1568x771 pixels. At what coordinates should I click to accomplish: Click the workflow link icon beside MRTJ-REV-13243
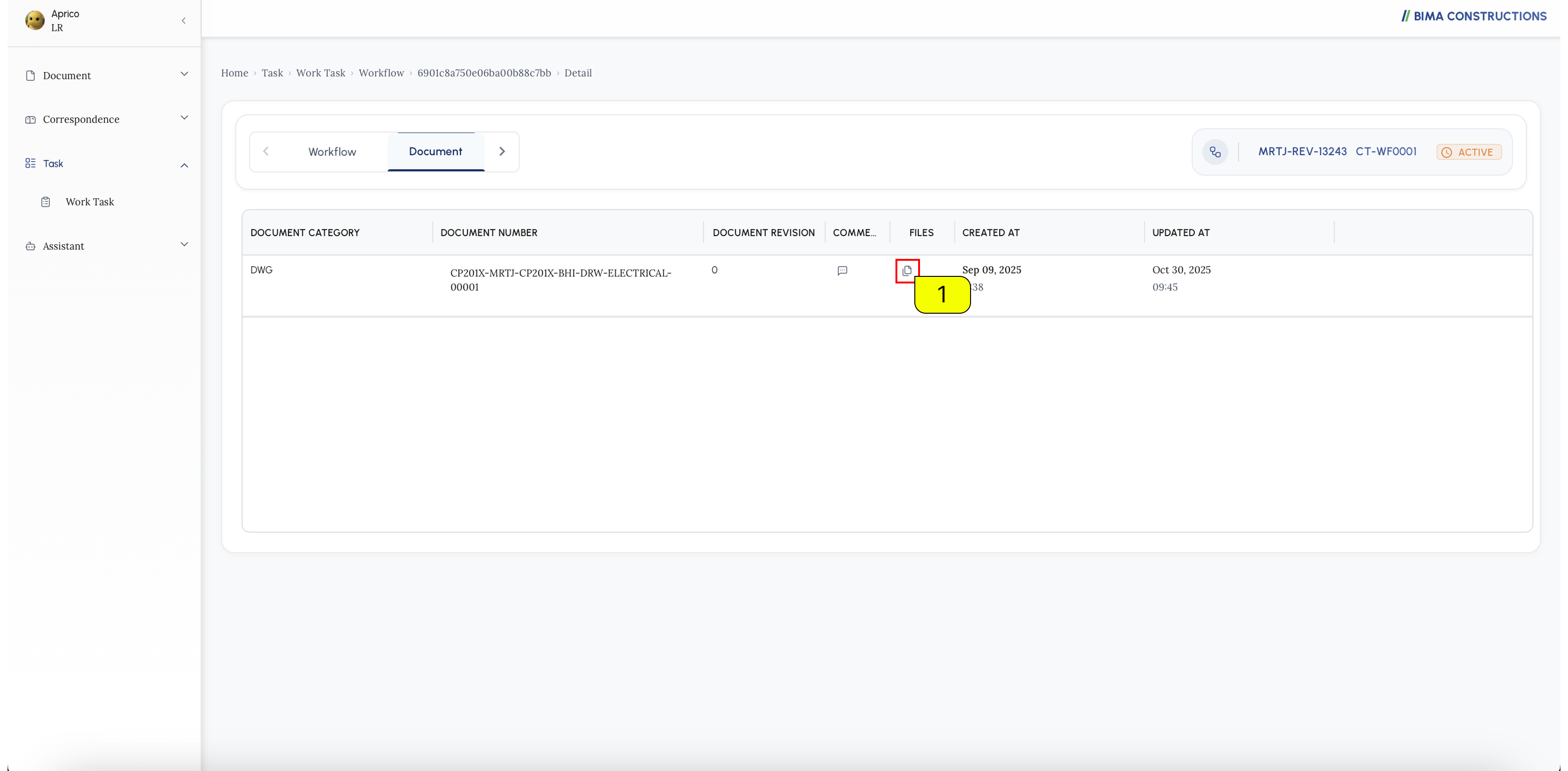(x=1215, y=152)
